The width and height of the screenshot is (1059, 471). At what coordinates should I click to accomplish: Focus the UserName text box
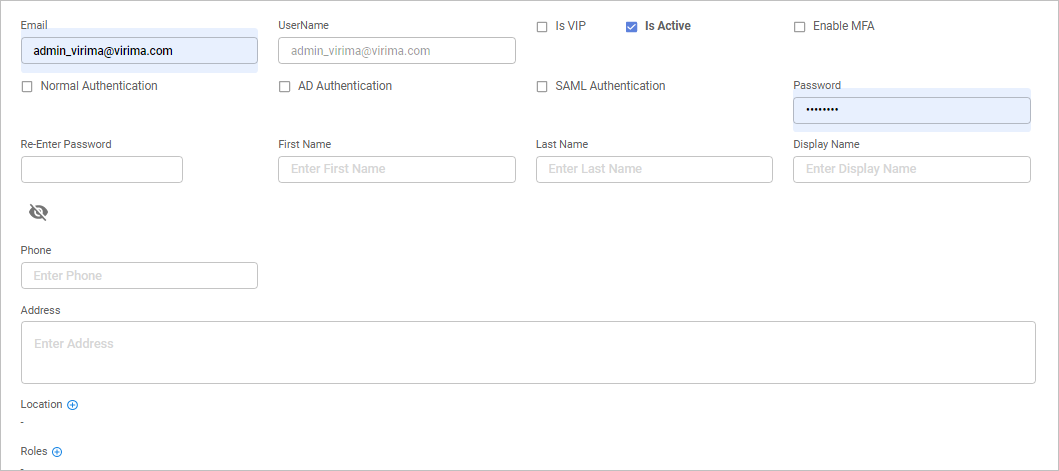tap(396, 51)
